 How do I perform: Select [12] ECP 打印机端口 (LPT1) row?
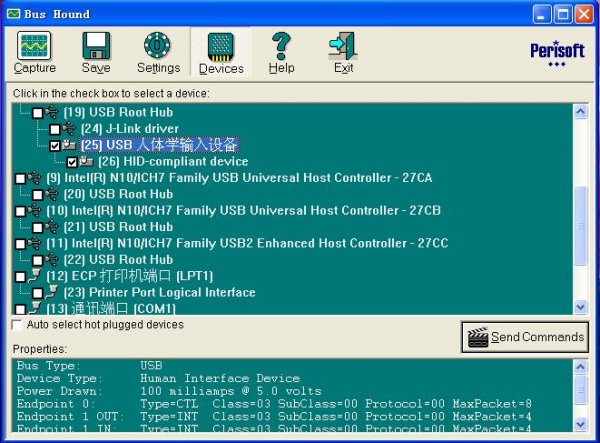point(130,276)
